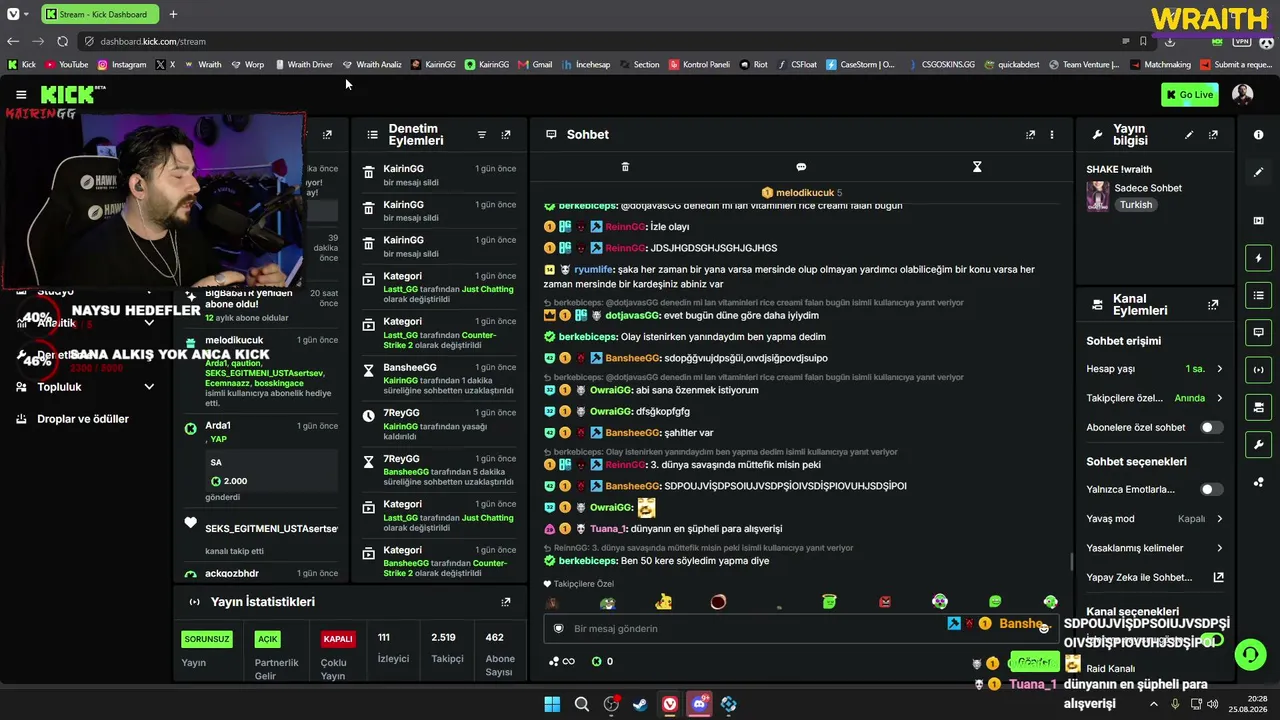Open the CSFloat bookmark
The height and width of the screenshot is (720, 1280).
(796, 65)
